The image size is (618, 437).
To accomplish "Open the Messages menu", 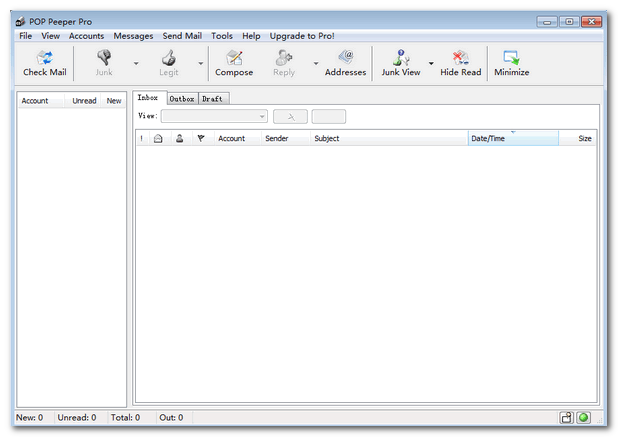I will (133, 36).
